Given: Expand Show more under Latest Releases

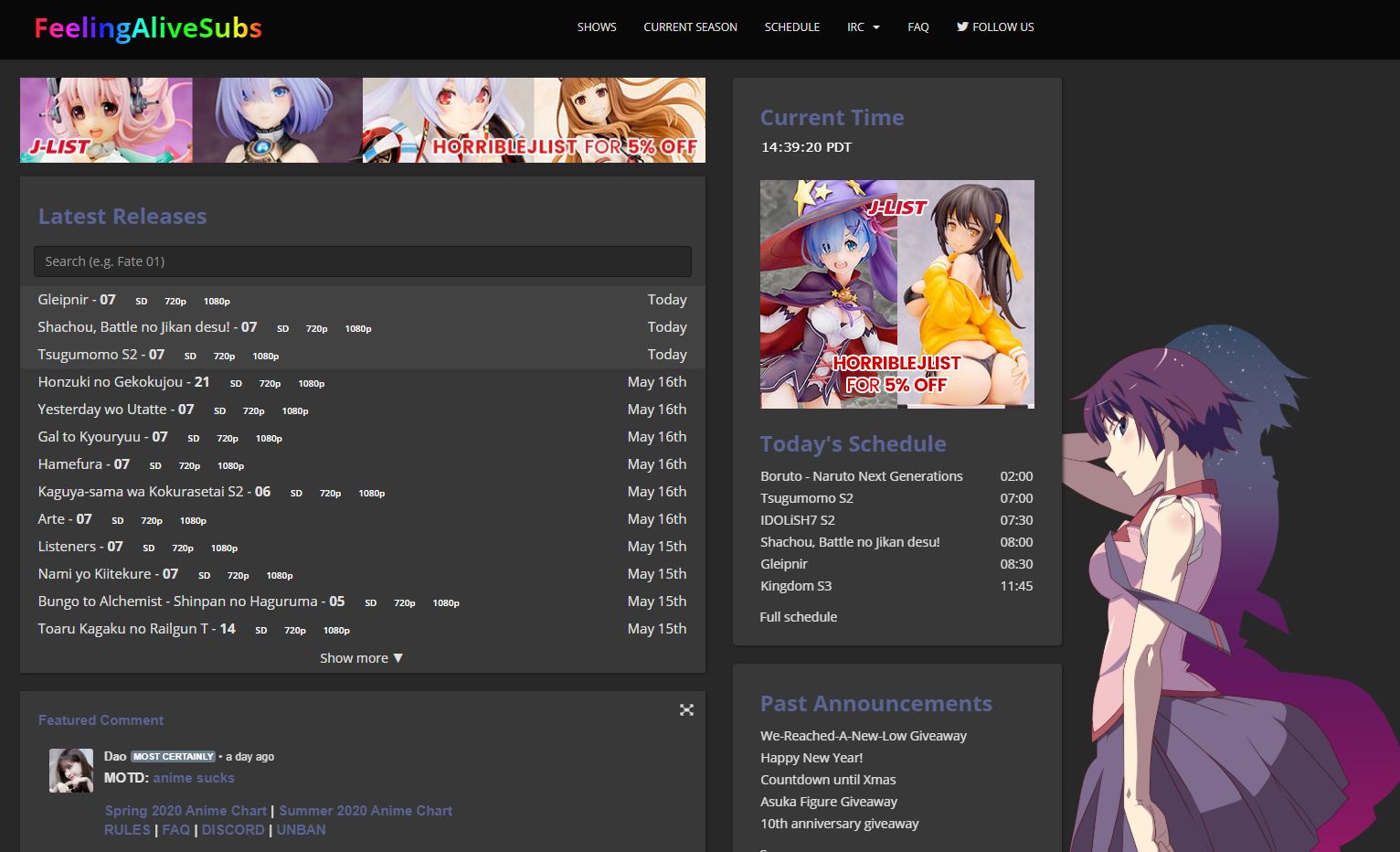Looking at the screenshot, I should point(361,657).
